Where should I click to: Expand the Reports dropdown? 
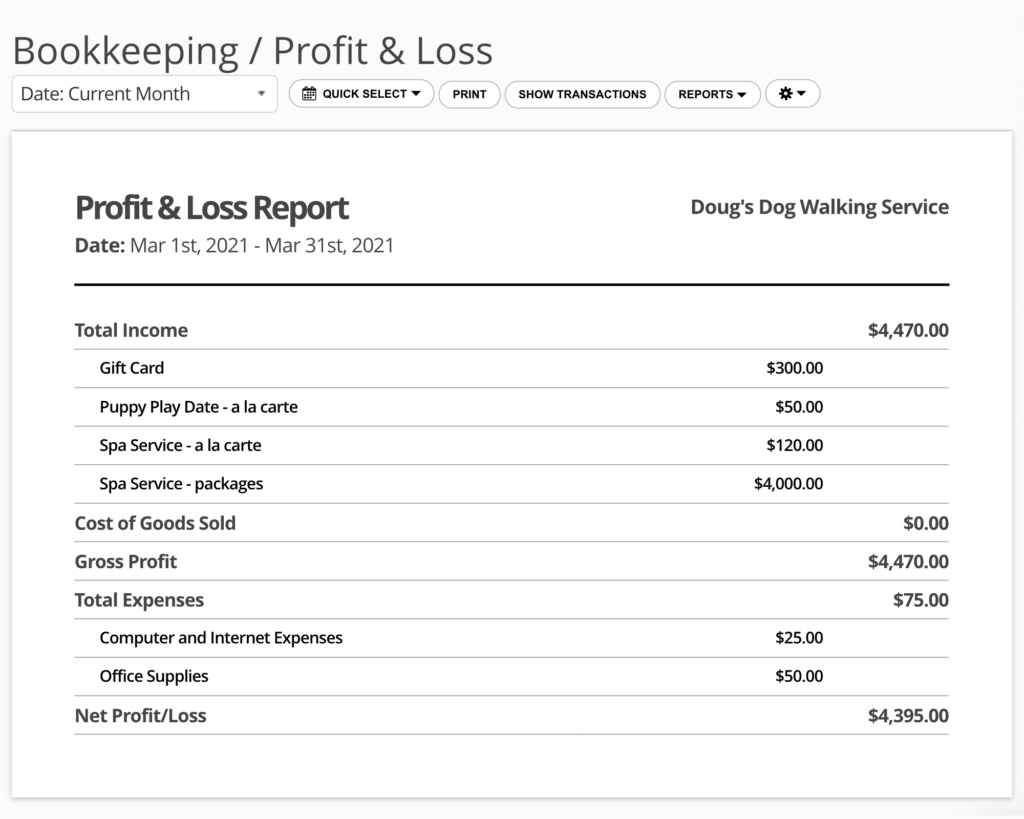click(712, 94)
